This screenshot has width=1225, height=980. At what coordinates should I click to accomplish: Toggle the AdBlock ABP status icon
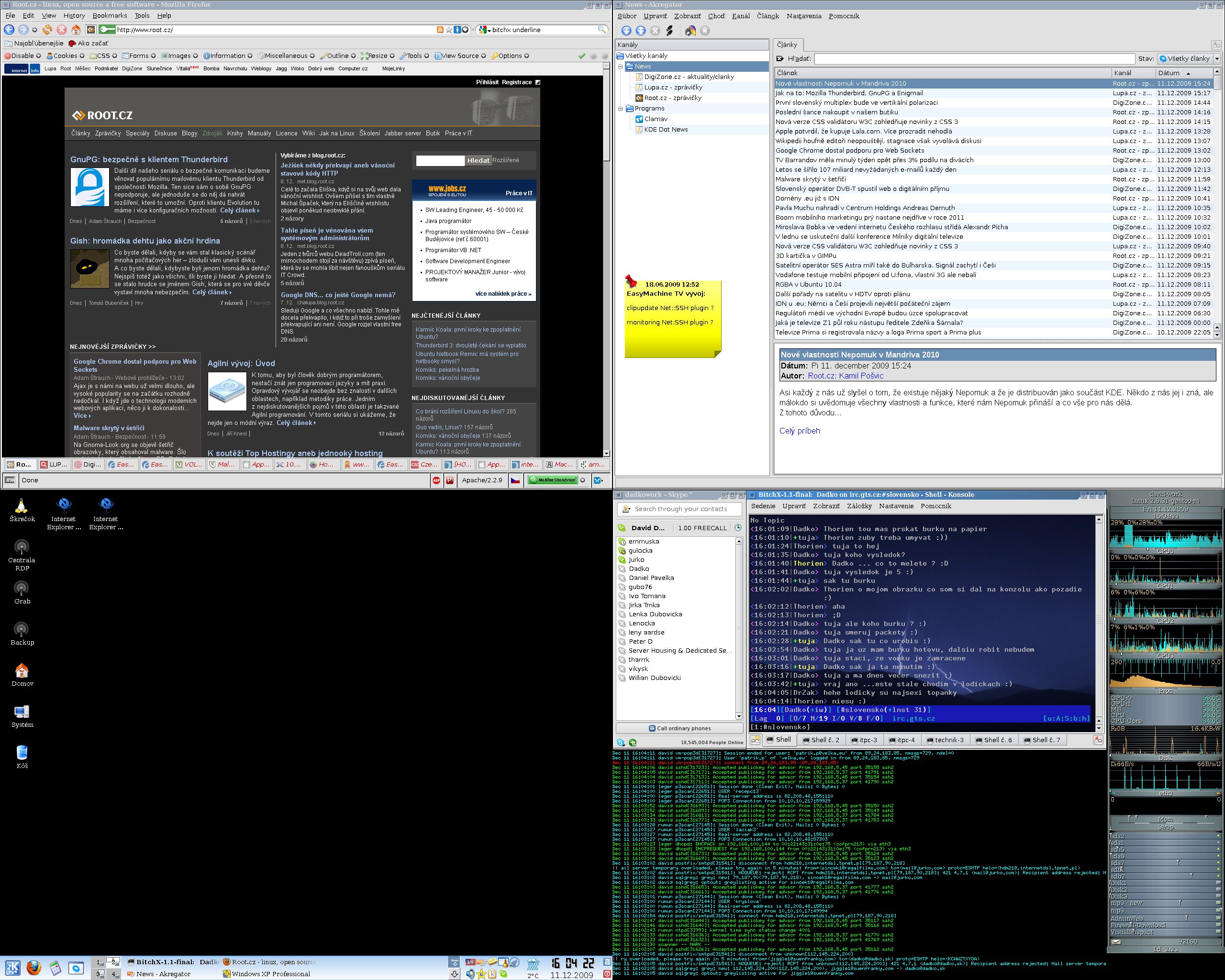point(436,480)
